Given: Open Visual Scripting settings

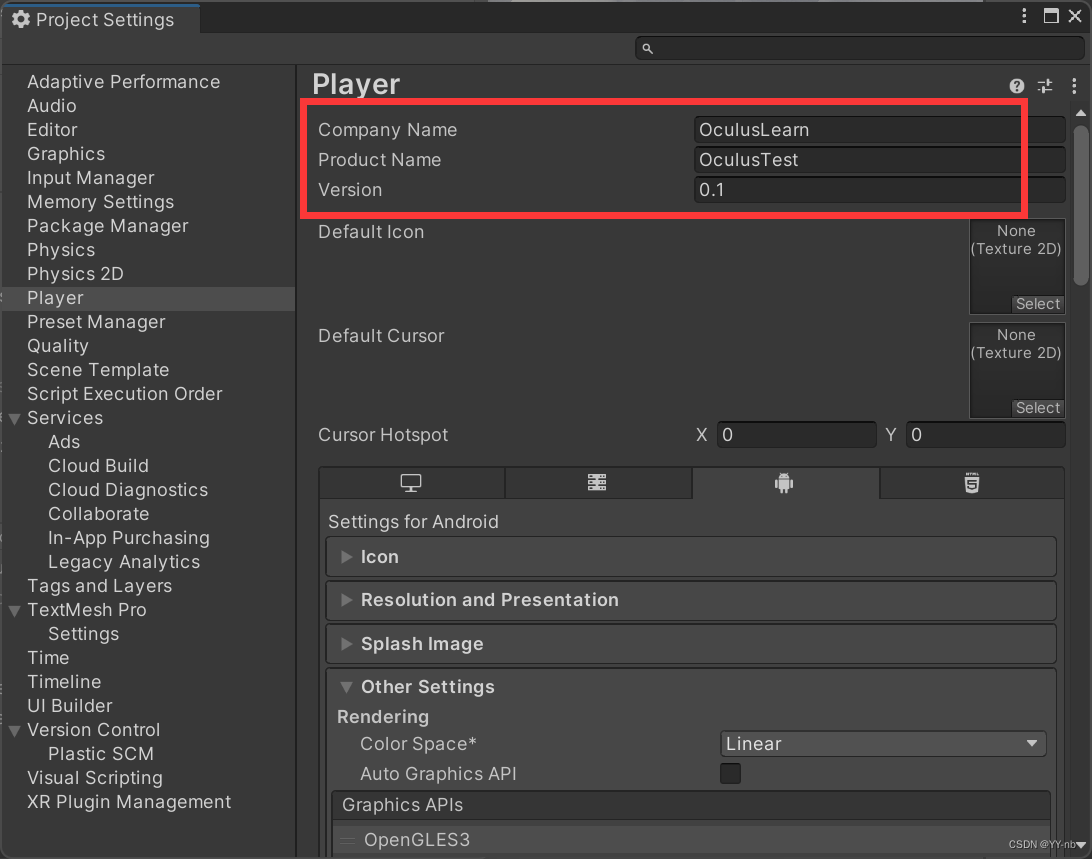Looking at the screenshot, I should coord(95,778).
